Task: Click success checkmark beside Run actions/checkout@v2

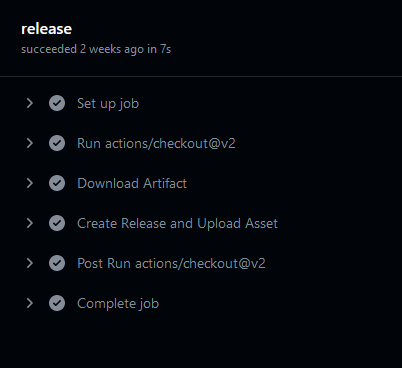Action: pos(57,143)
